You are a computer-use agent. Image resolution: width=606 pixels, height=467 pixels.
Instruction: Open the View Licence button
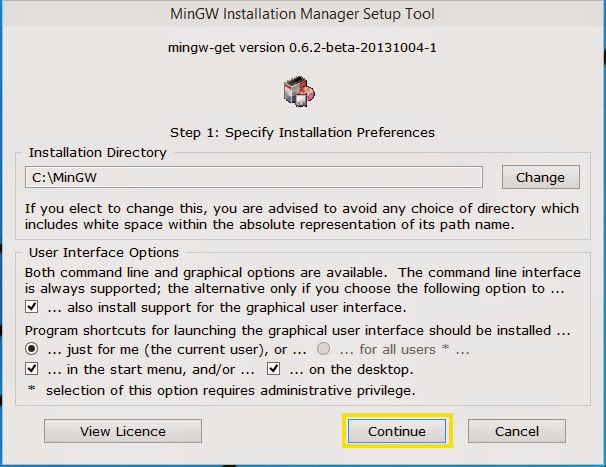click(x=123, y=431)
